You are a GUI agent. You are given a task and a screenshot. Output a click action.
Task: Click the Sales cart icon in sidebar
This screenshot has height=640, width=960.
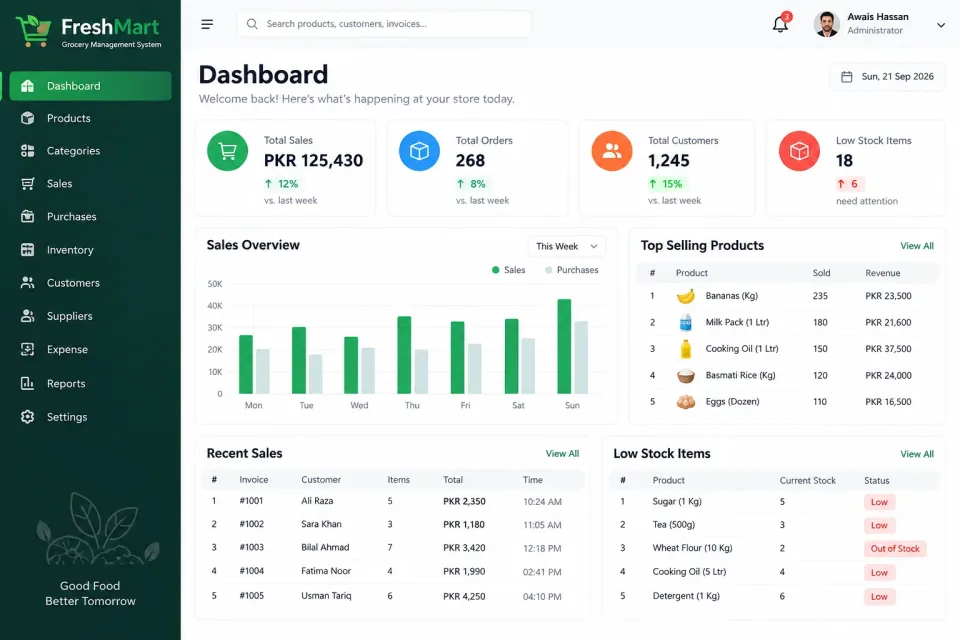[x=28, y=184]
